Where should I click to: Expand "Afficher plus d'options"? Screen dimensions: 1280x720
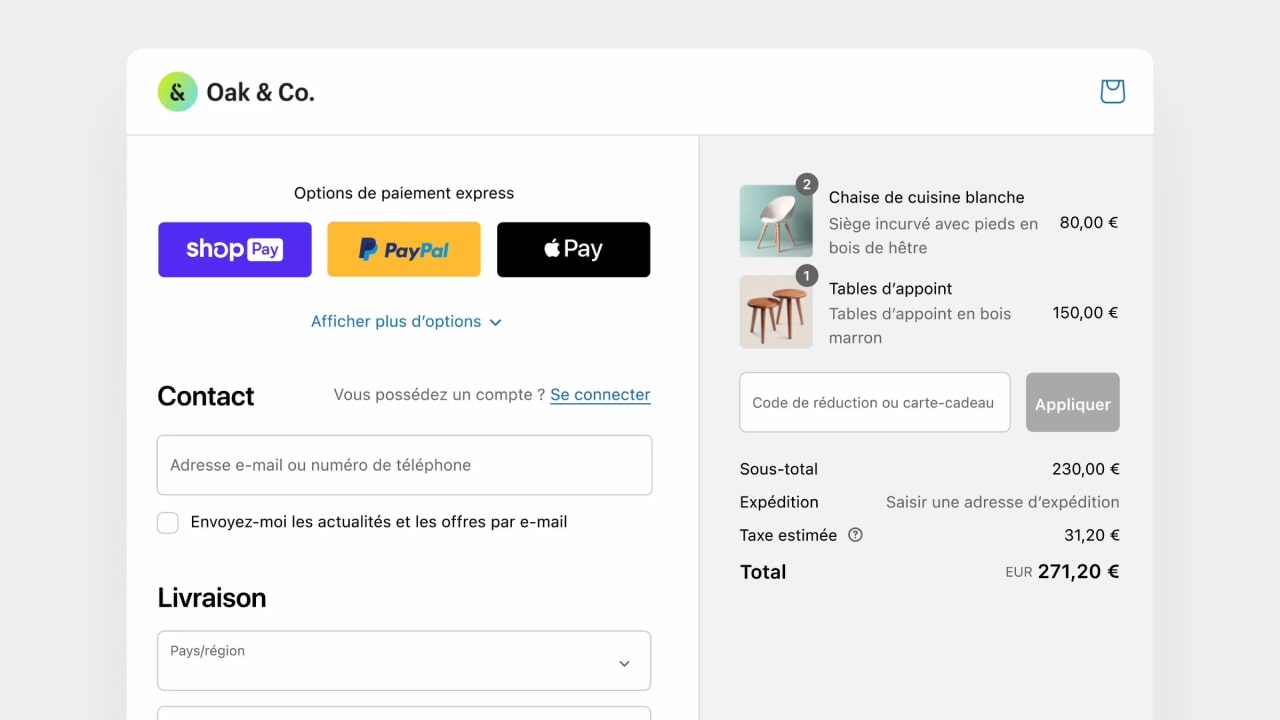(406, 321)
